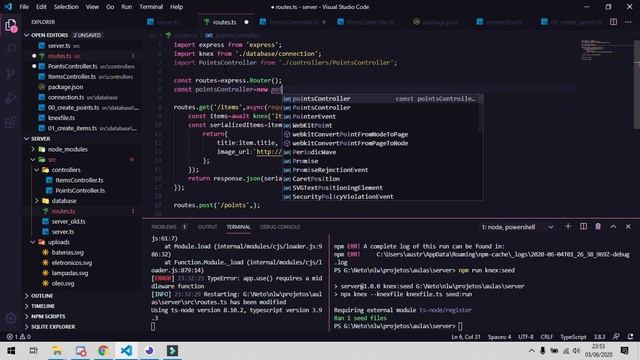
Task: Collapse the uploads folder
Action: coord(33,242)
